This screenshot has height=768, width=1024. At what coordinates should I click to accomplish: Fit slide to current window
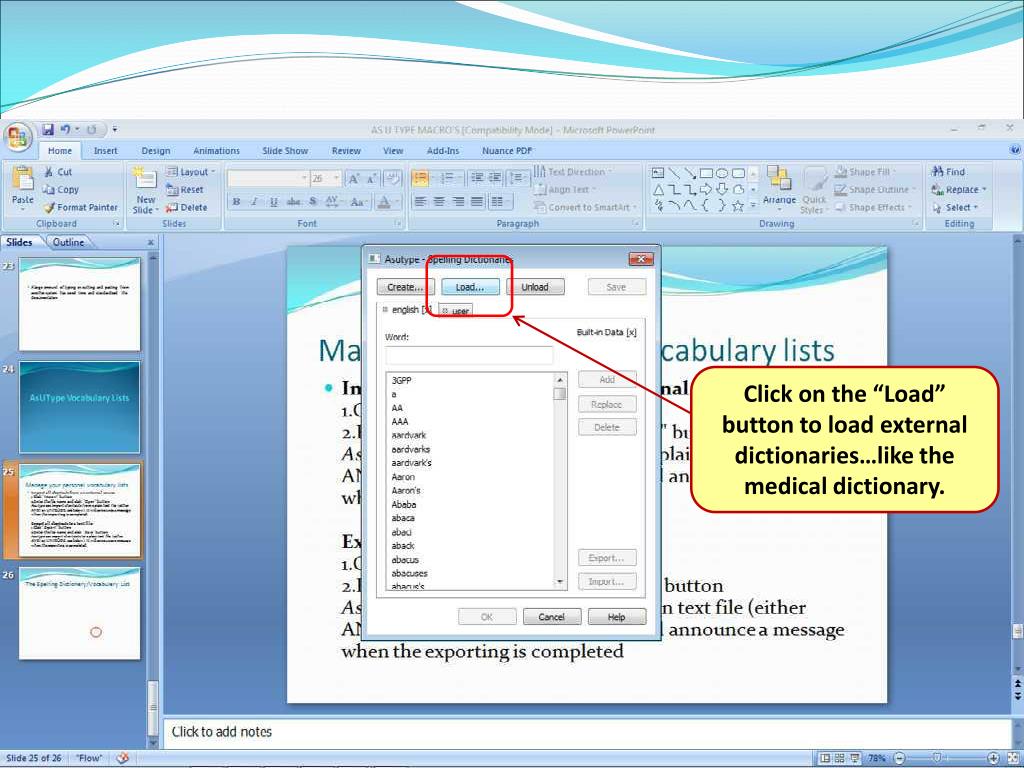(x=1013, y=758)
